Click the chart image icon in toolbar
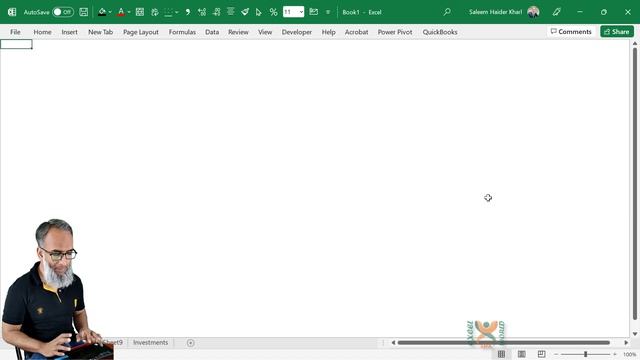640x360 pixels. click(x=313, y=12)
